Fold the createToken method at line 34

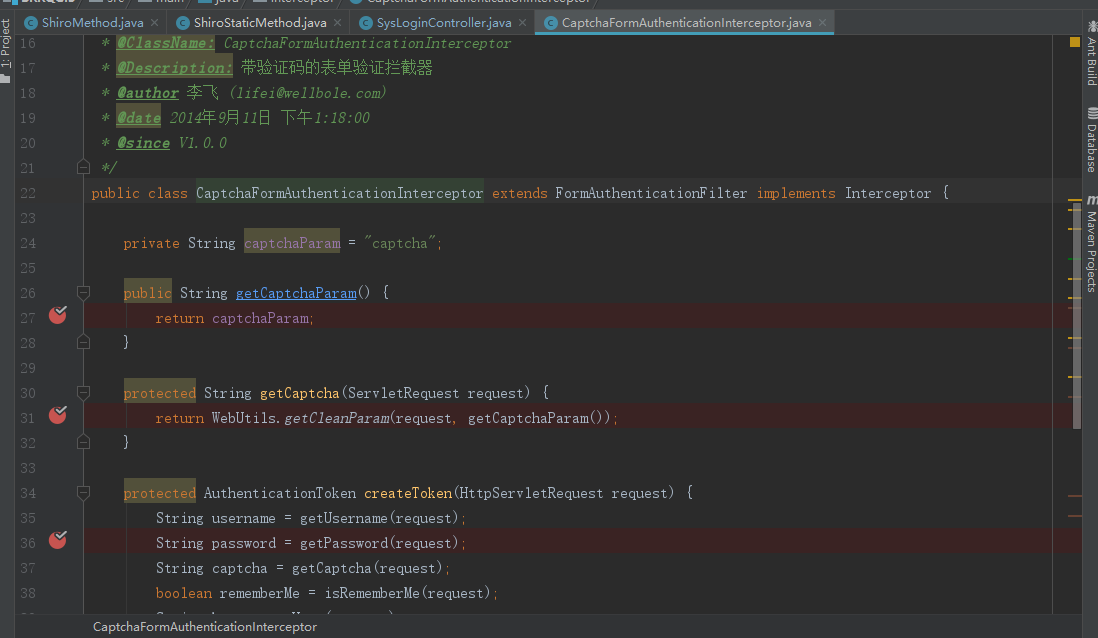84,493
